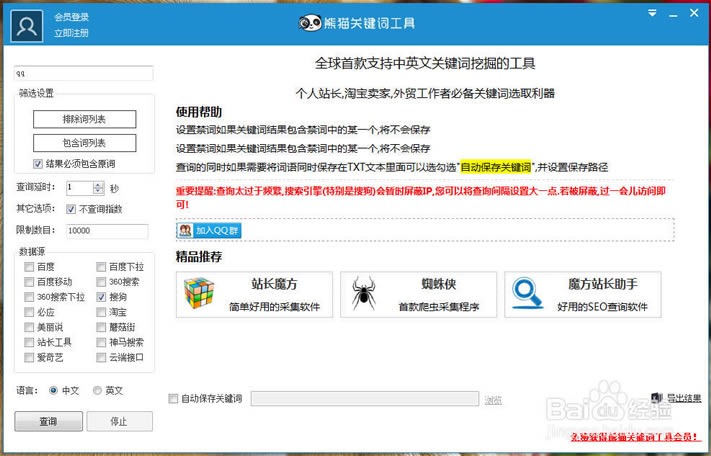Click 立即注册 link
Image resolution: width=711 pixels, height=456 pixels.
click(72, 33)
